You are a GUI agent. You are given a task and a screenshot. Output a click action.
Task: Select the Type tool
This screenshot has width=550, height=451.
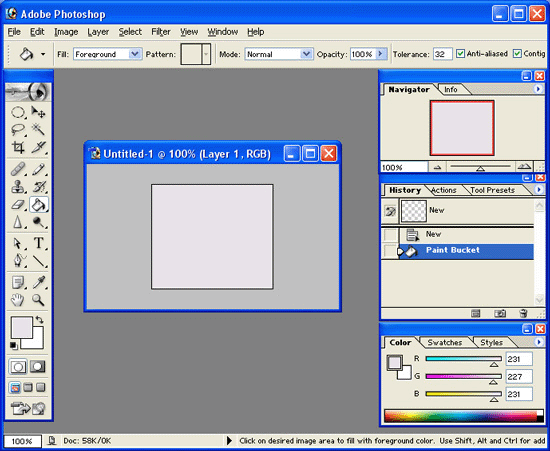tap(38, 243)
